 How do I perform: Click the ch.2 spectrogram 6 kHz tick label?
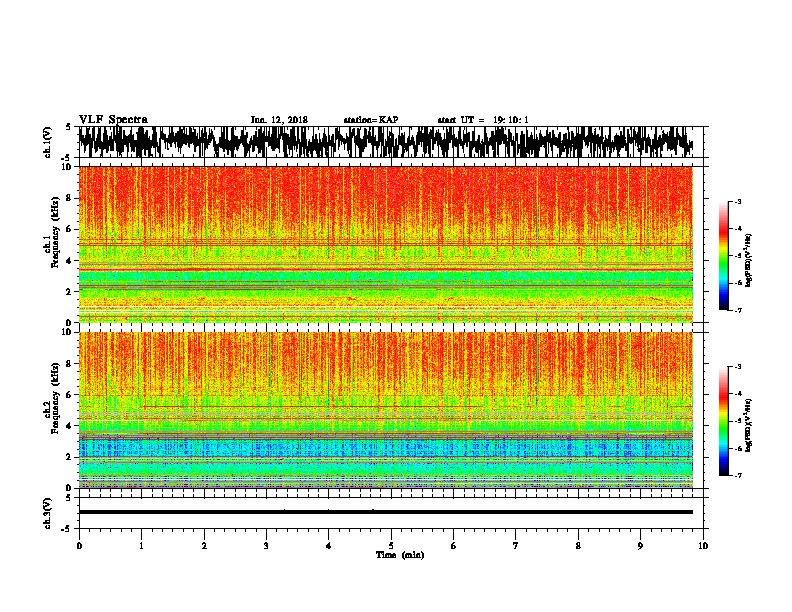[70, 395]
